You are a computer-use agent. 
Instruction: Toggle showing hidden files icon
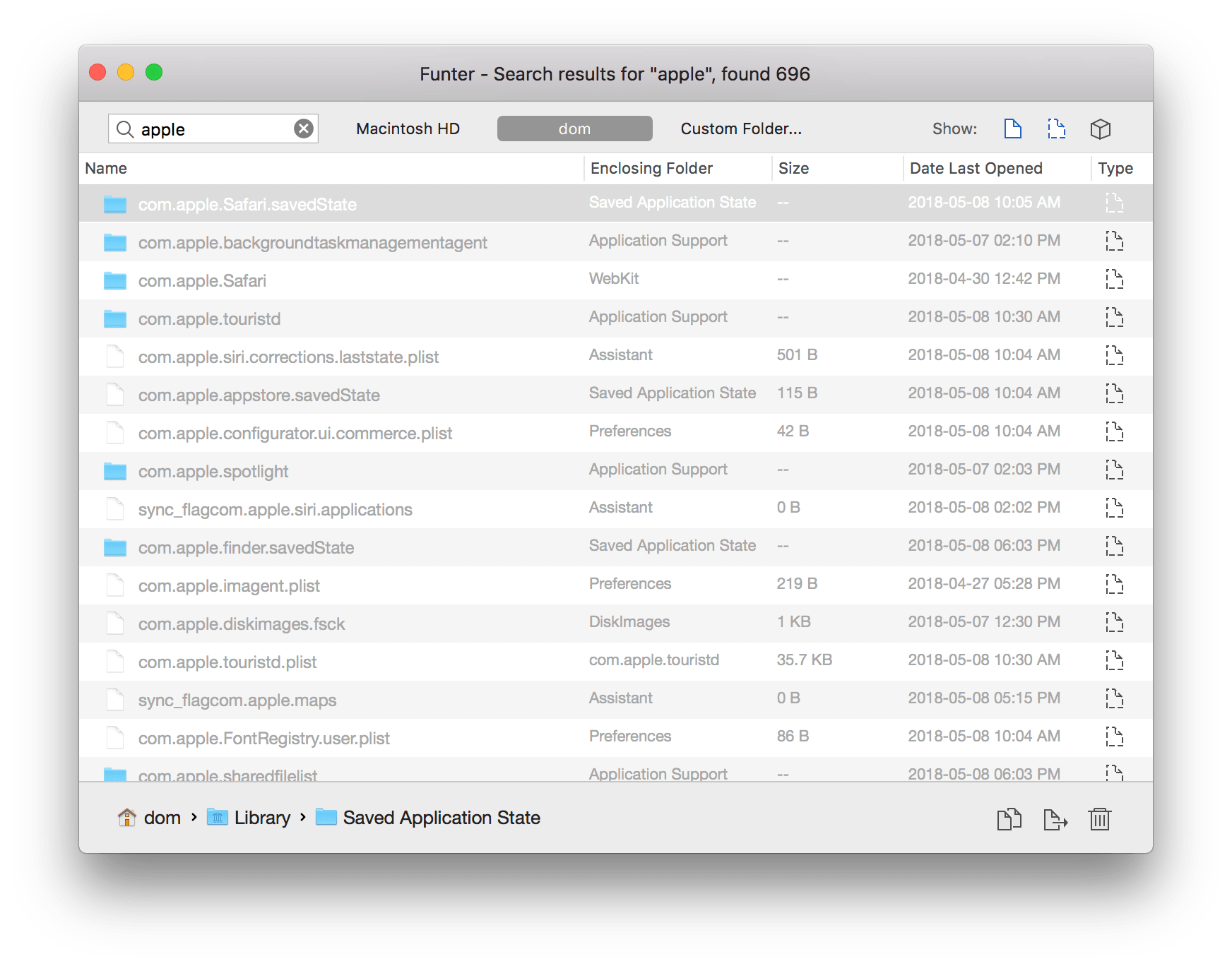click(1057, 129)
